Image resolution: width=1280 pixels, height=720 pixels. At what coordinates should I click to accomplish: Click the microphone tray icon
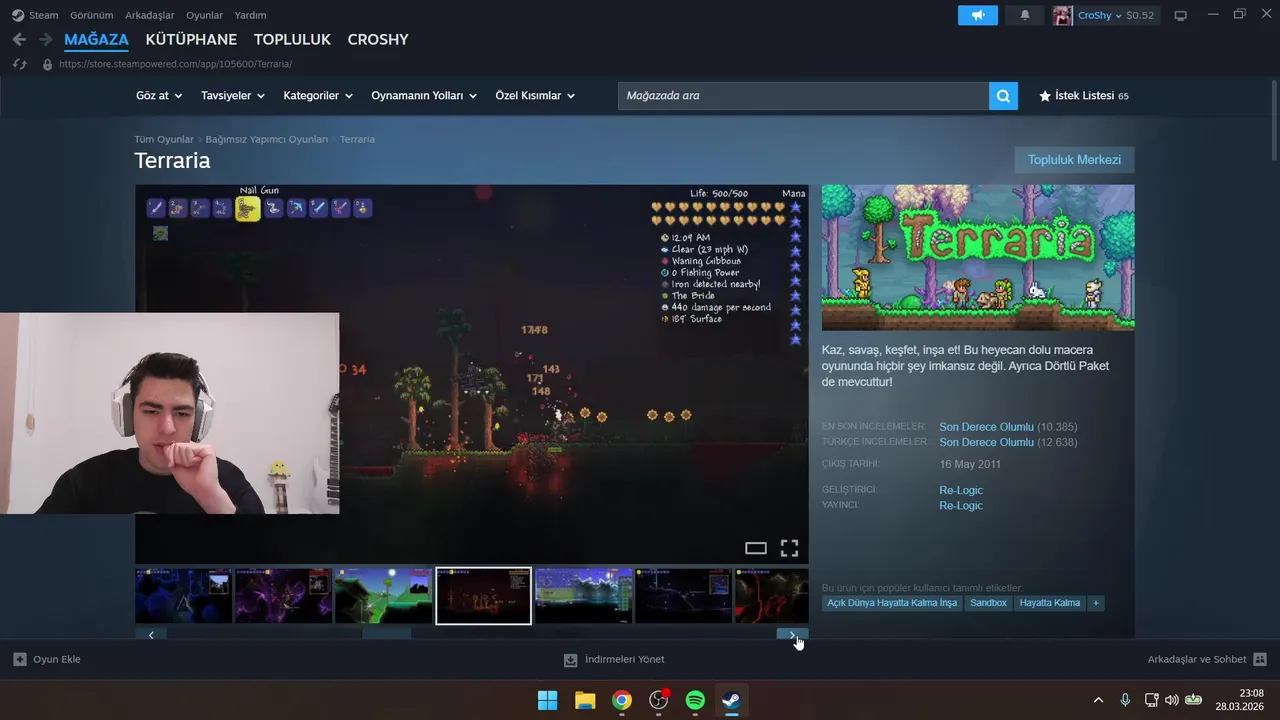pyautogui.click(x=1125, y=700)
